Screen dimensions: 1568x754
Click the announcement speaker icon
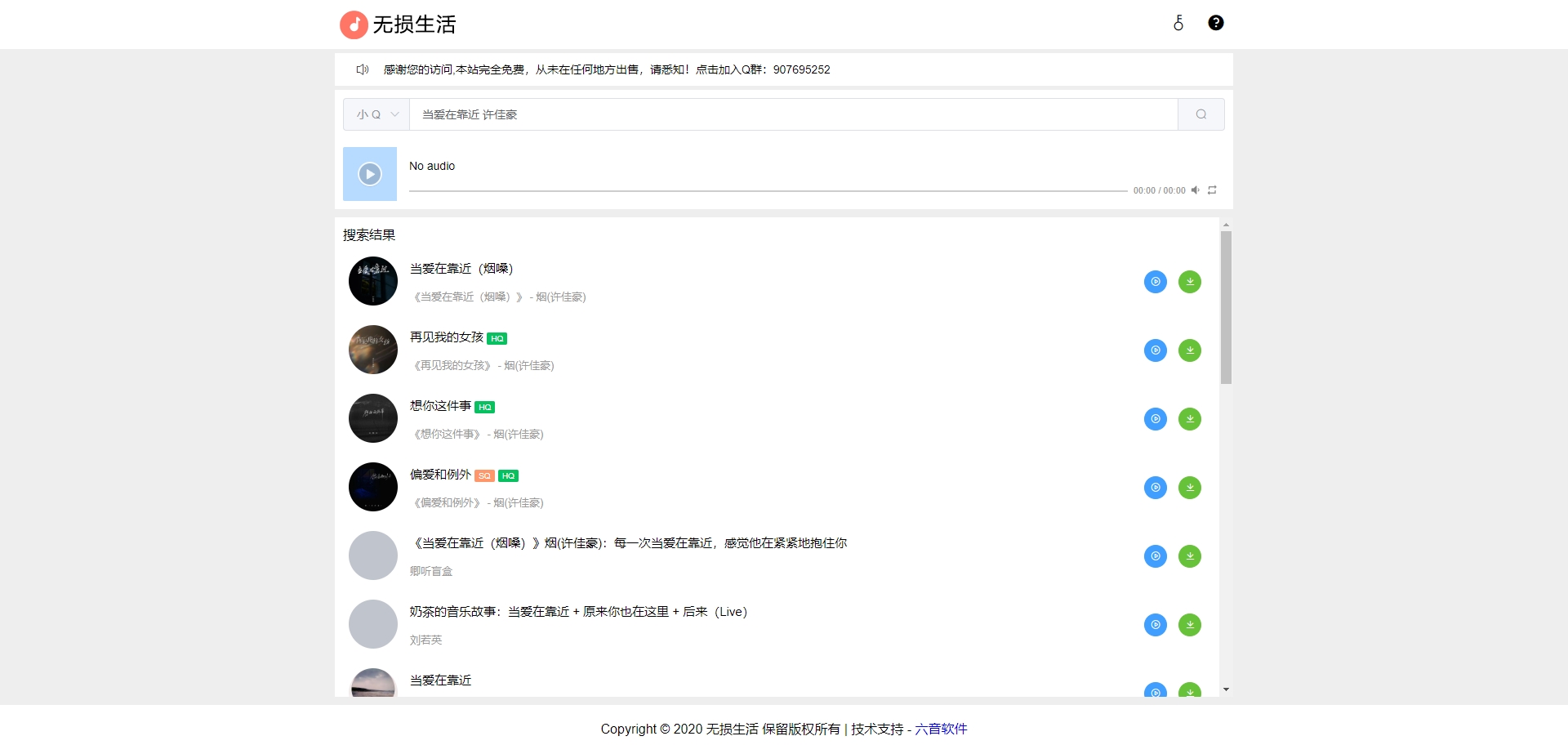tap(362, 69)
